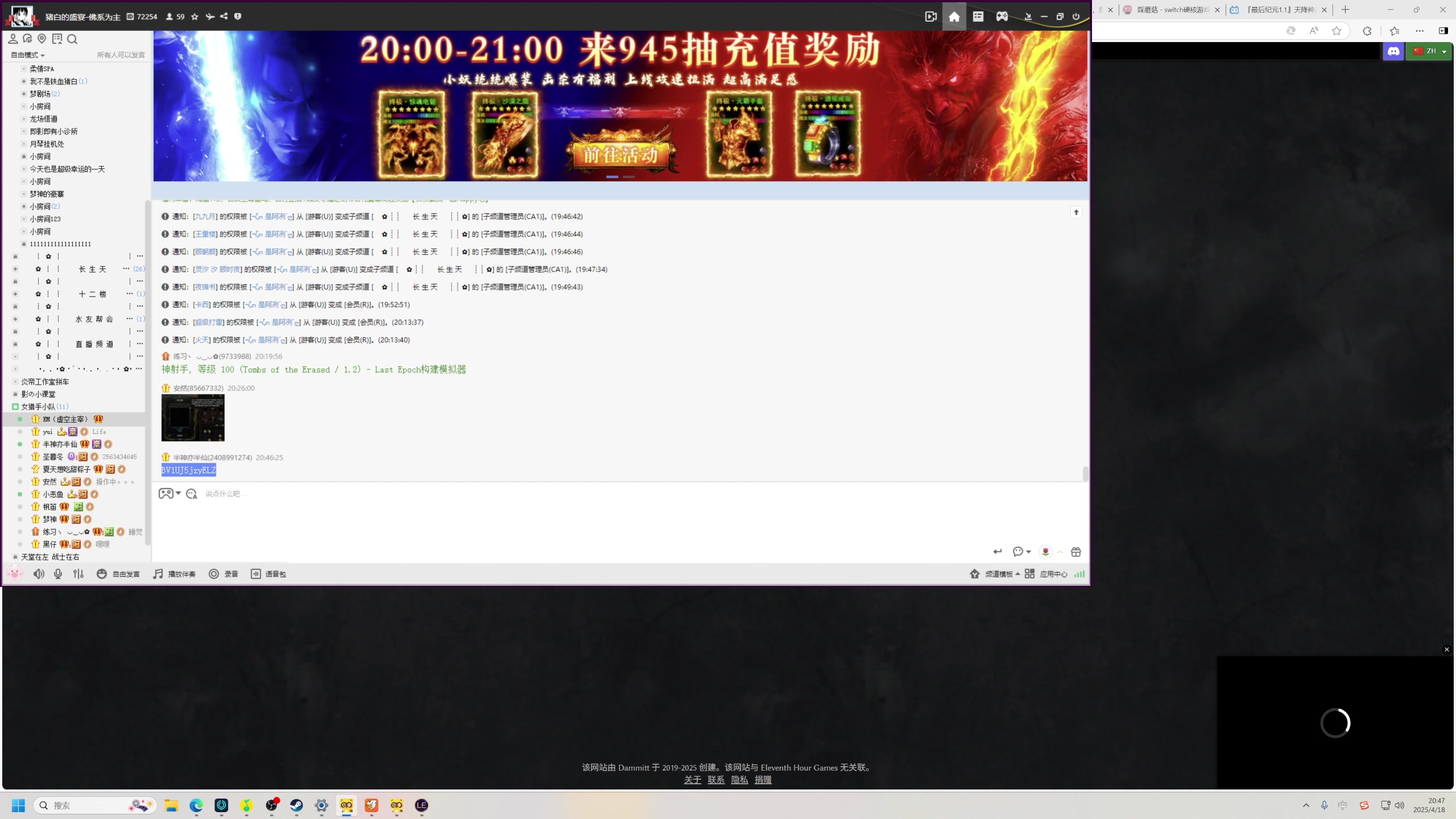Screen dimensions: 1456x819
Task: Click the chat area vertical scrollbar
Action: pyautogui.click(x=1085, y=474)
